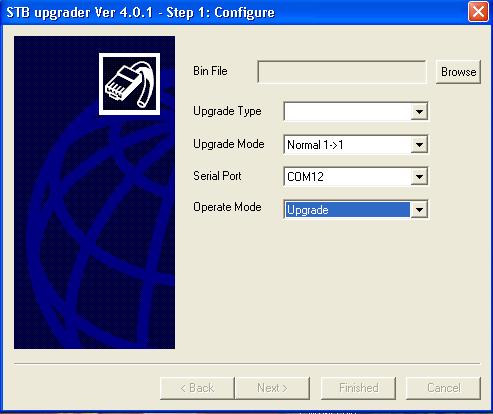The width and height of the screenshot is (493, 414).
Task: Click the Operate Mode label
Action: (227, 207)
